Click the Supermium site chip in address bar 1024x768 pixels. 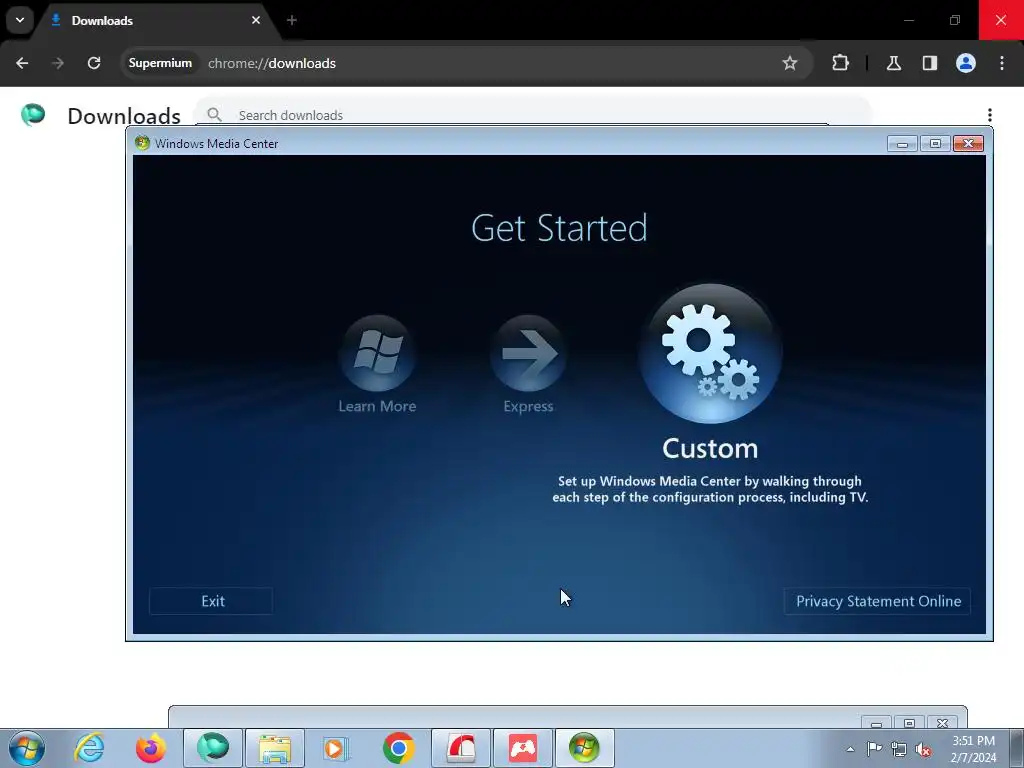pyautogui.click(x=161, y=63)
